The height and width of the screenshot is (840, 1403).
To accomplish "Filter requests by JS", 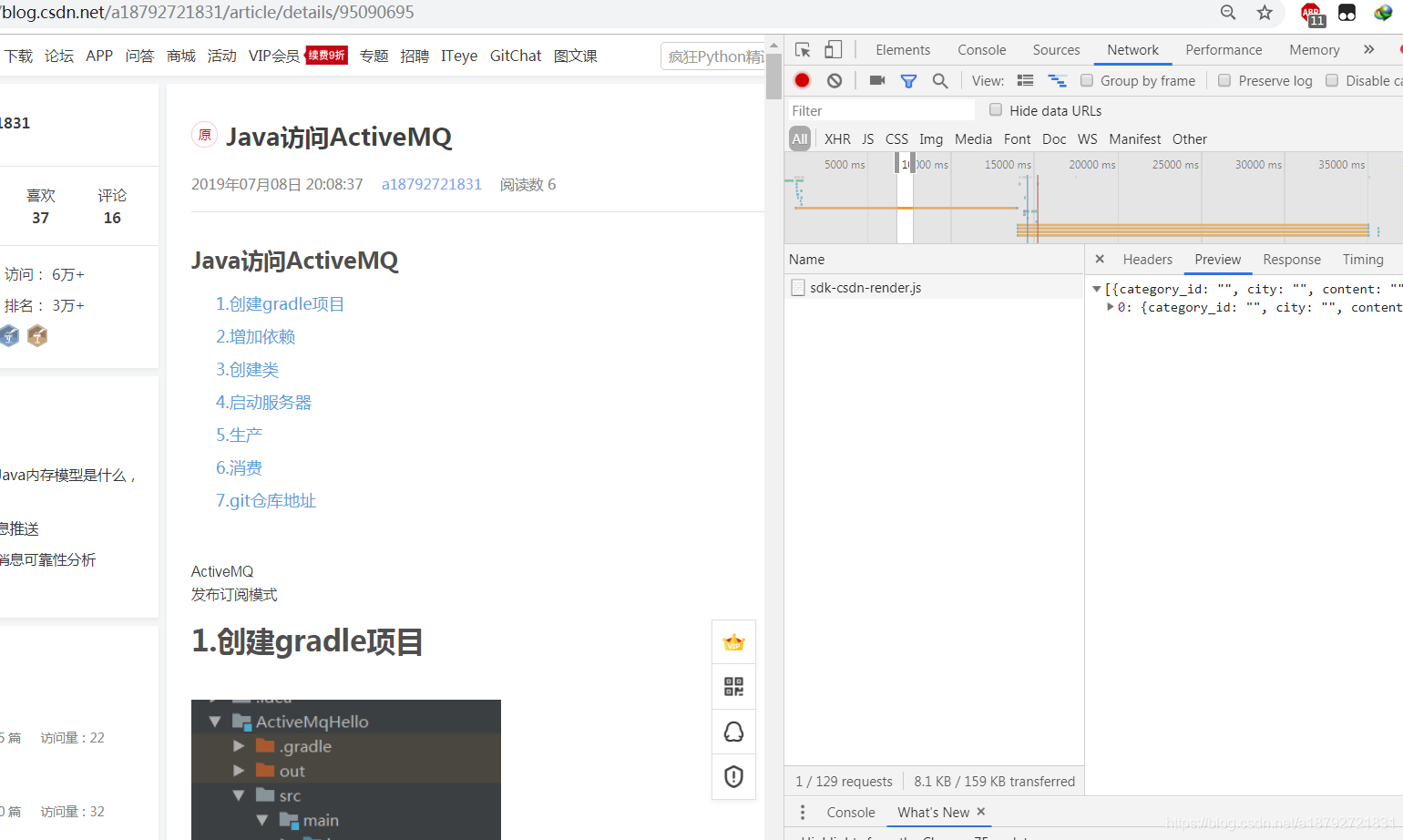I will tap(868, 139).
